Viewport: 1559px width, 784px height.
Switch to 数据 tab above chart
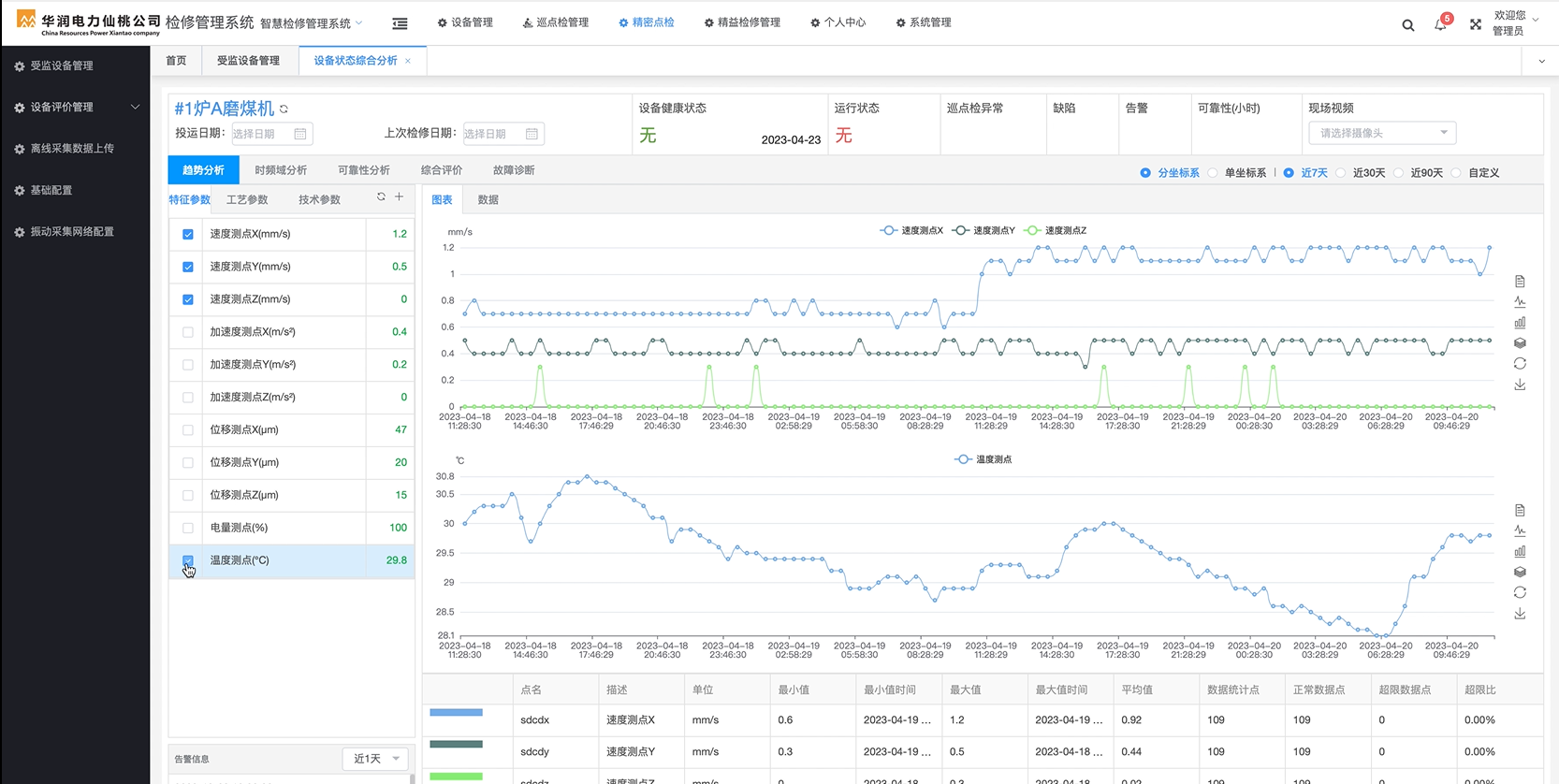[488, 200]
